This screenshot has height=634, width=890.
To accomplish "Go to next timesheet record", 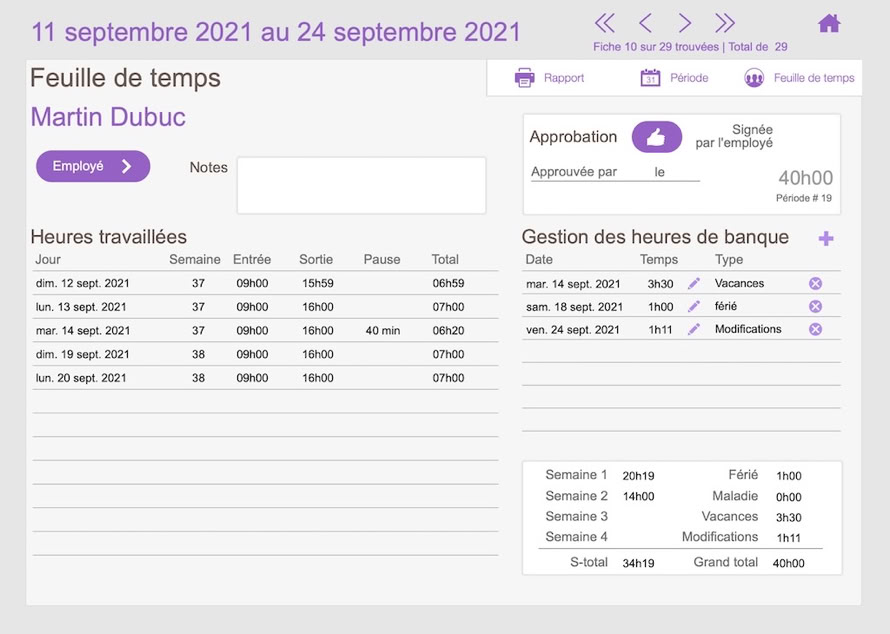I will (685, 23).
